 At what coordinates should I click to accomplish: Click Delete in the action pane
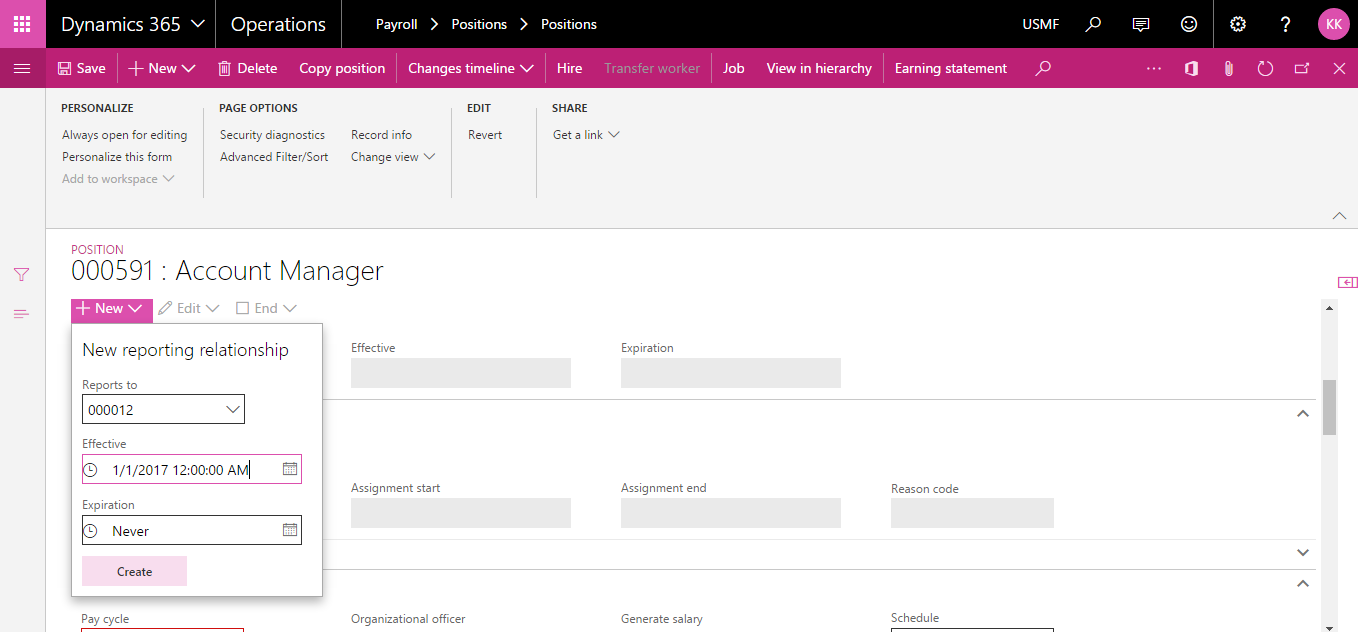tap(247, 68)
